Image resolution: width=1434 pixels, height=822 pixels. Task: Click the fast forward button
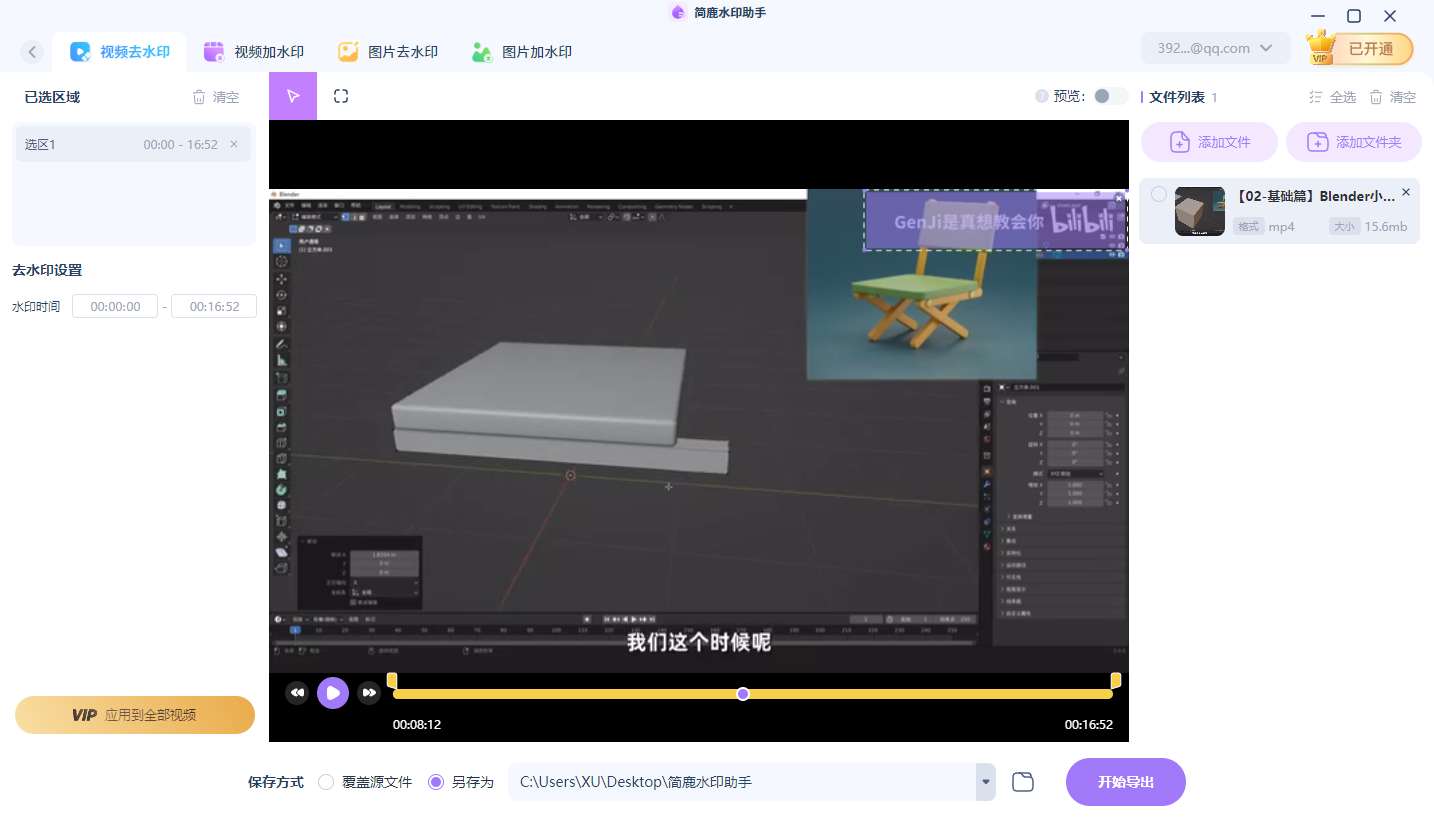click(369, 692)
